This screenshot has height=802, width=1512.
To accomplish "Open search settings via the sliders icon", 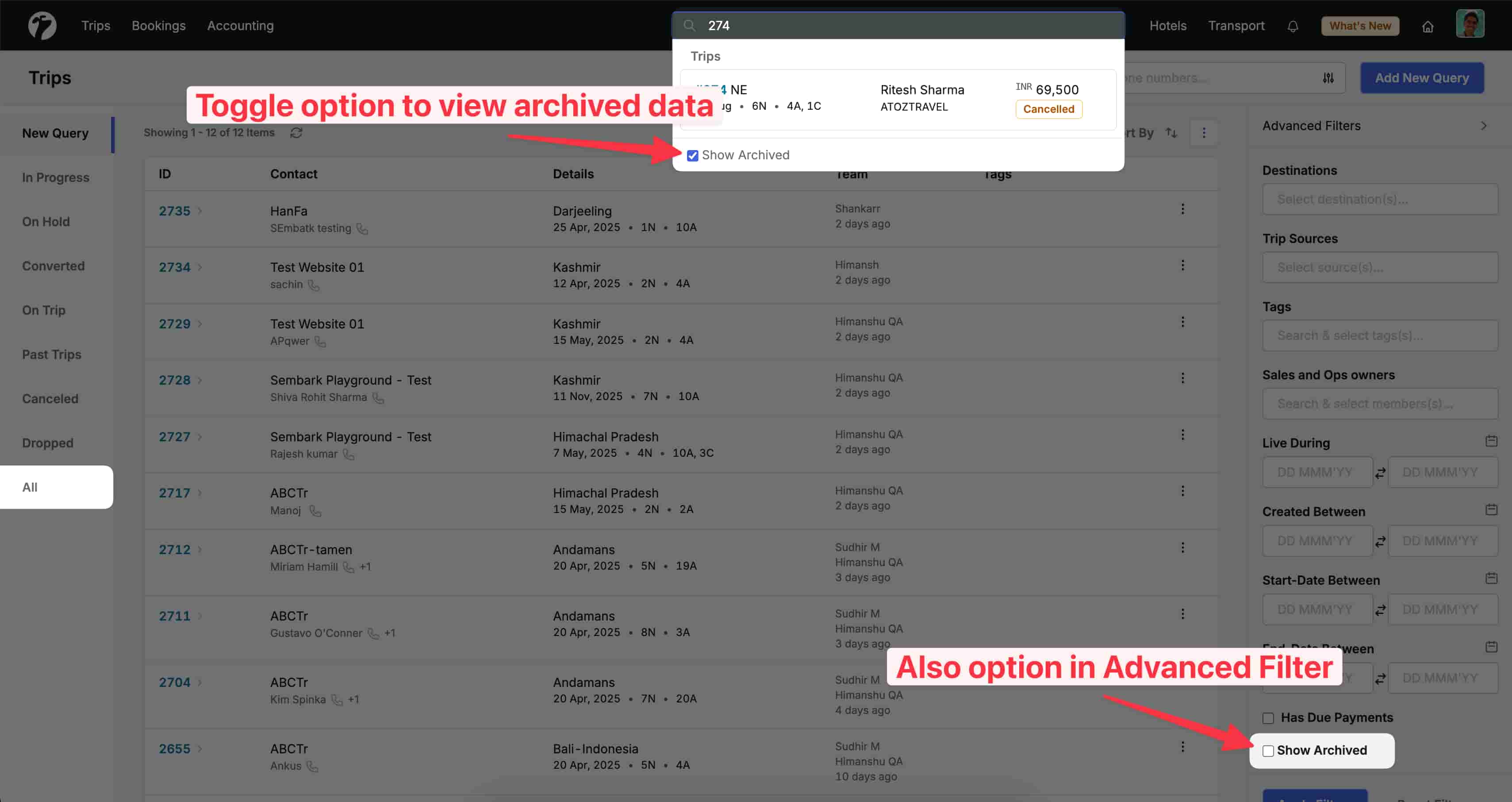I will [1328, 77].
